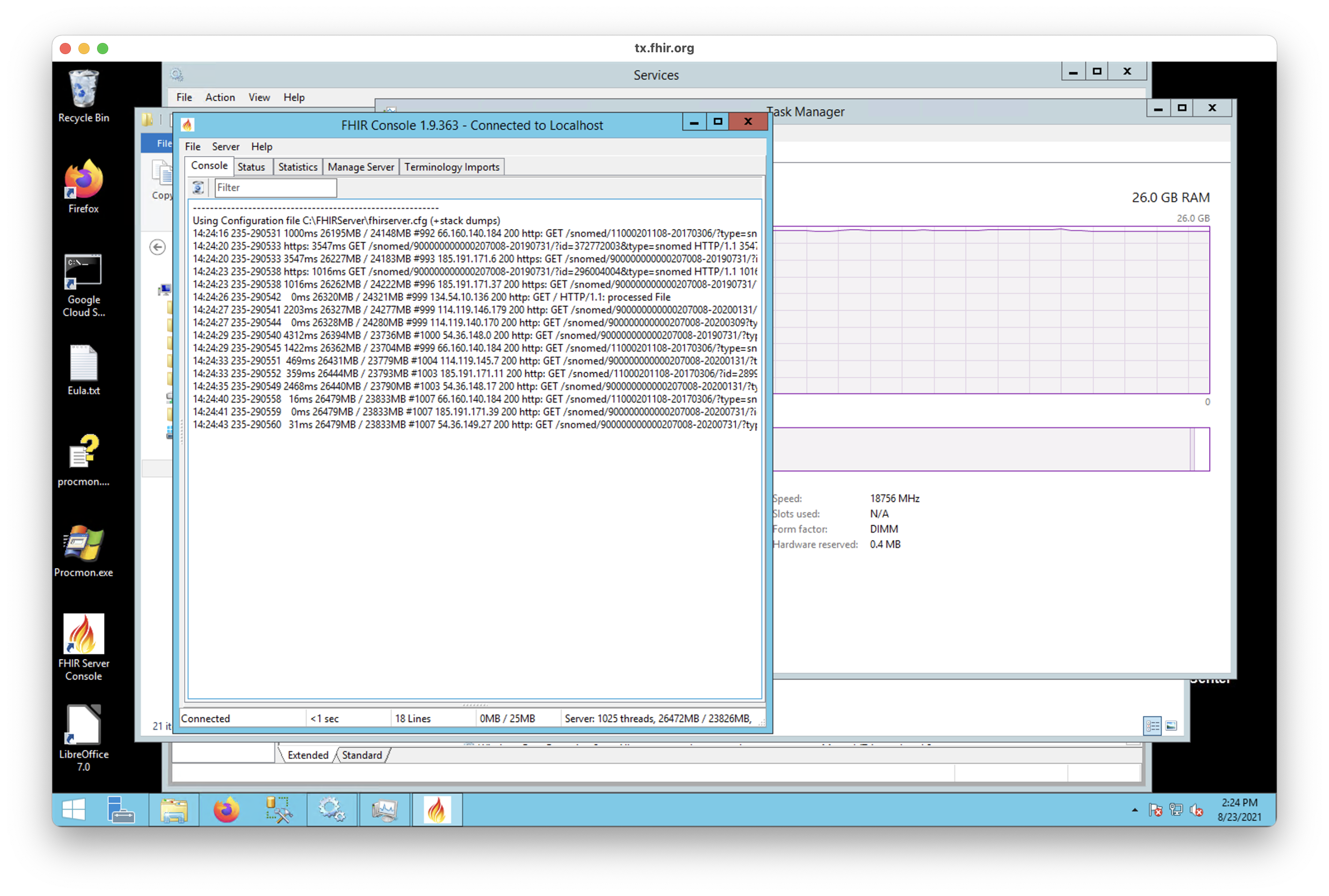Image resolution: width=1329 pixels, height=896 pixels.
Task: Open the Recycle Bin desktop icon
Action: (x=84, y=95)
